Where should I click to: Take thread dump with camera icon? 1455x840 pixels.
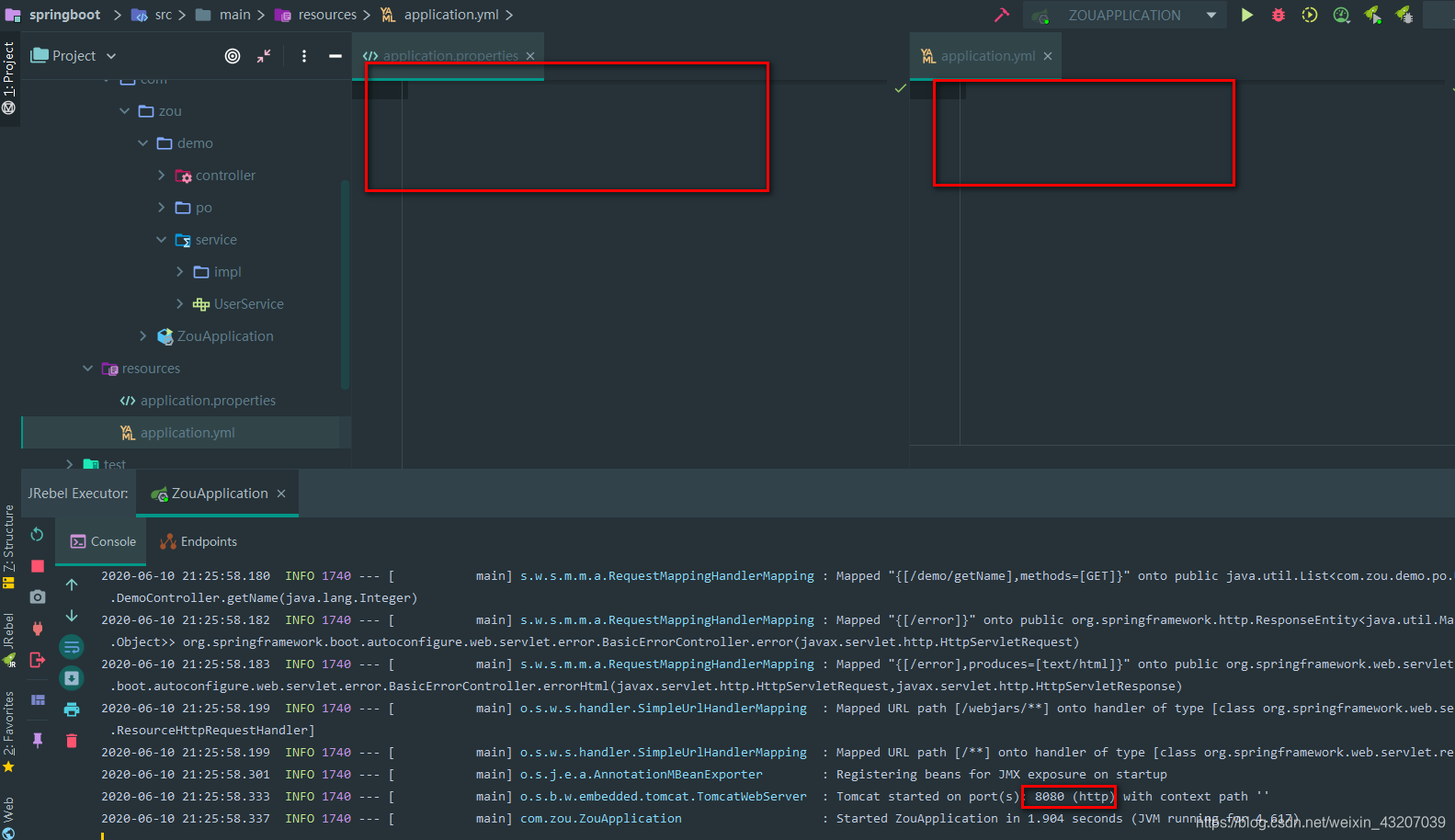point(38,597)
